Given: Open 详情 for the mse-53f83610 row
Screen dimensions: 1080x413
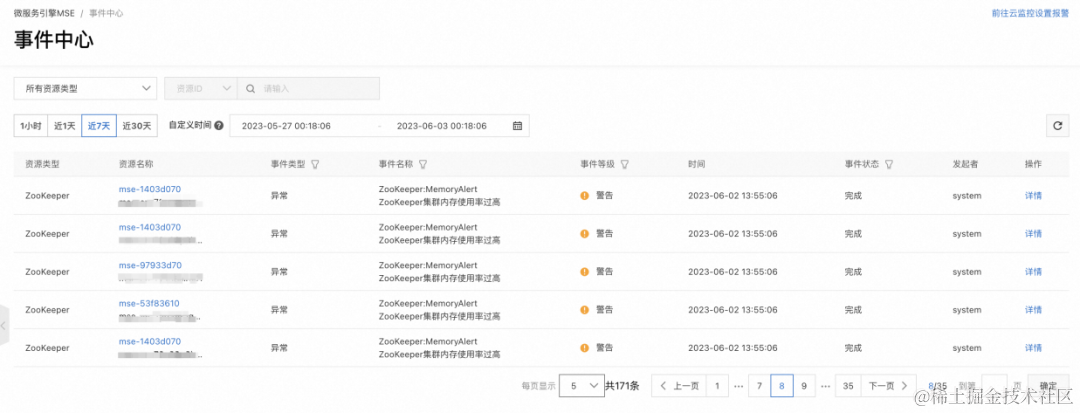Looking at the screenshot, I should [1033, 310].
